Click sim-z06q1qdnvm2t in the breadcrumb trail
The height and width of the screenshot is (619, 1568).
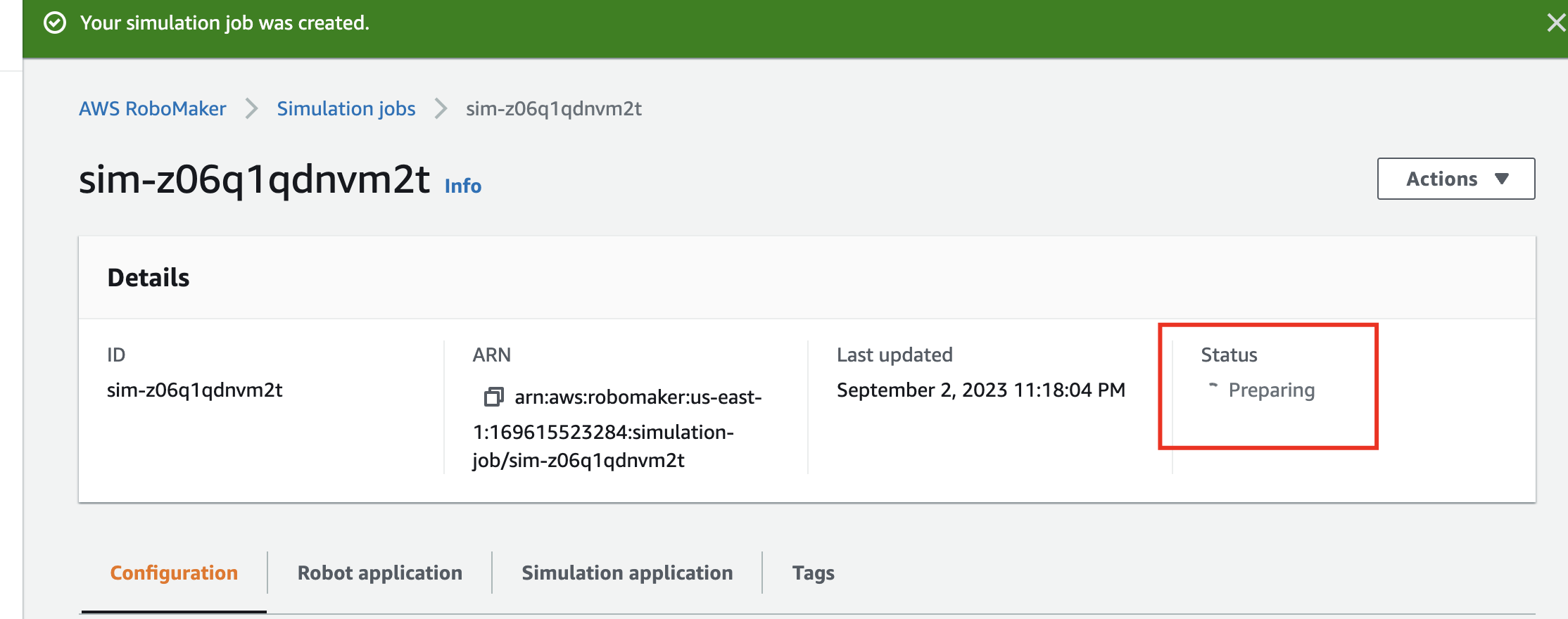coord(553,109)
